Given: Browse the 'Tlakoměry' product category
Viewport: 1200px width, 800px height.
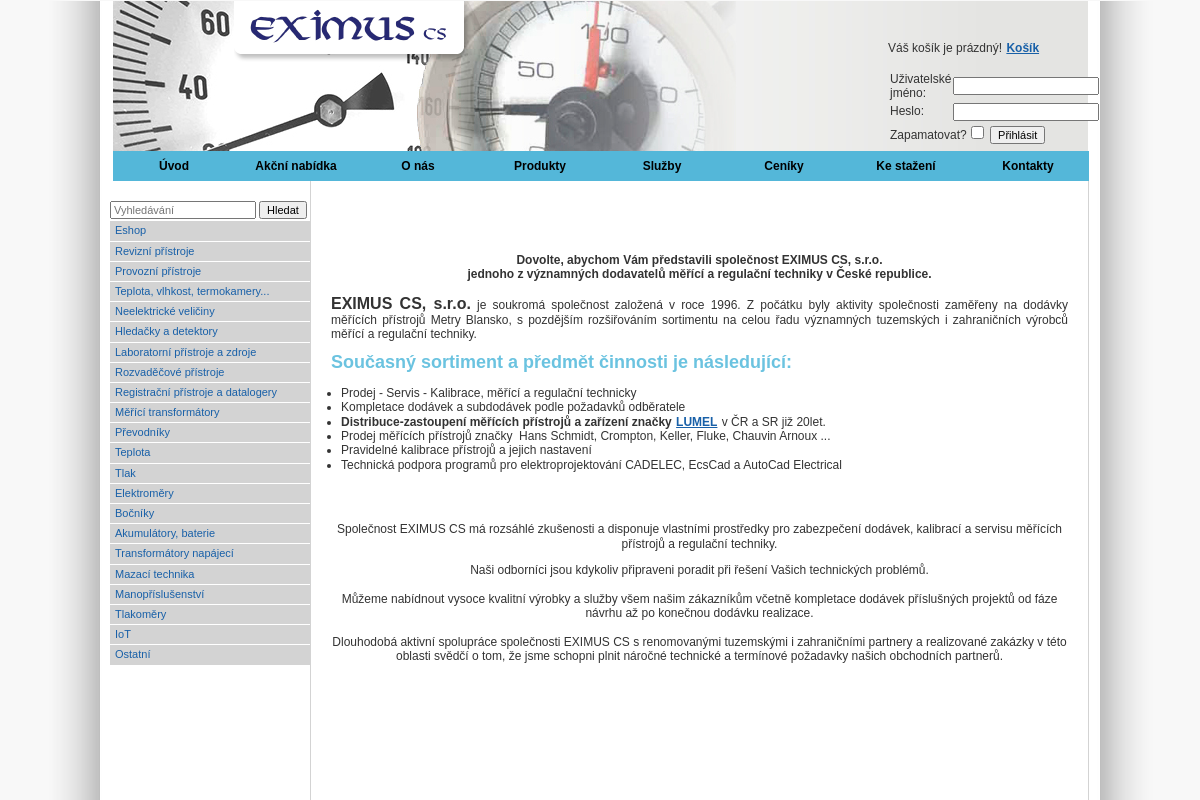Looking at the screenshot, I should click(140, 614).
